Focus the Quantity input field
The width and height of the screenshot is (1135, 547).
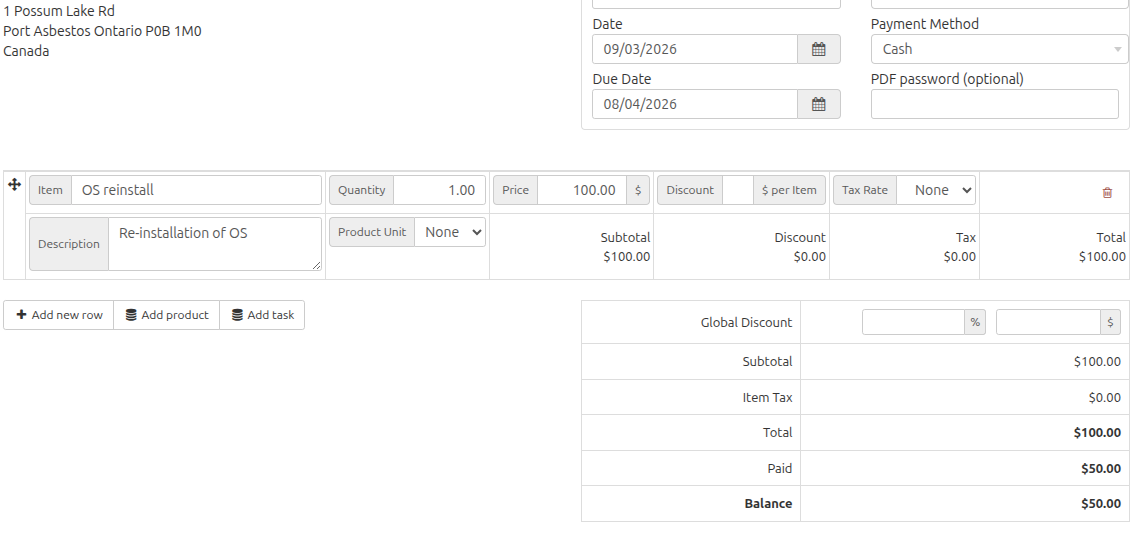[x=439, y=190]
